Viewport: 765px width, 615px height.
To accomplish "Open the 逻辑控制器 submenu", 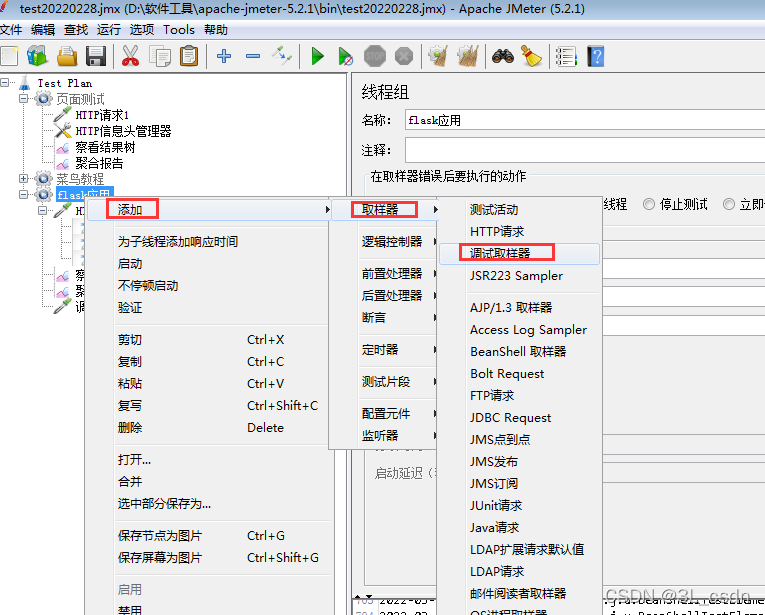I will pos(384,241).
